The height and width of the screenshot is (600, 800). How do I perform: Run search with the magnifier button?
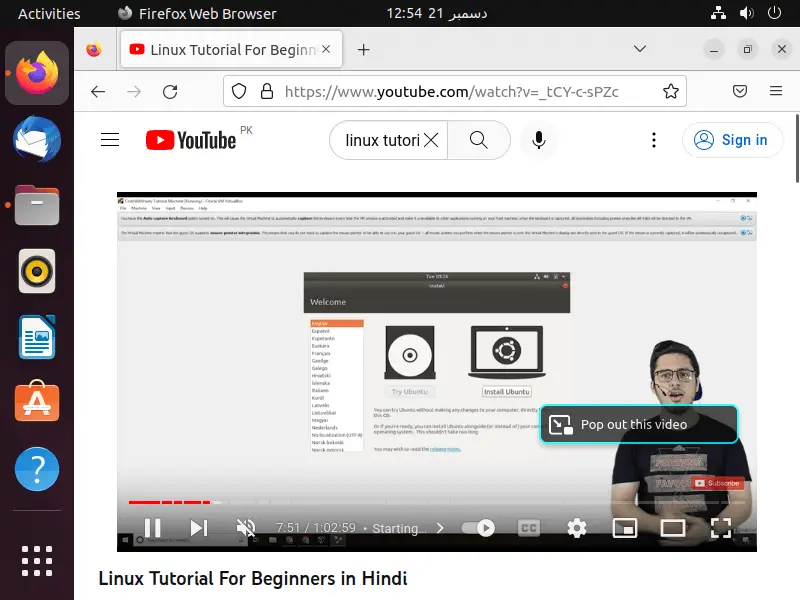[x=479, y=140]
